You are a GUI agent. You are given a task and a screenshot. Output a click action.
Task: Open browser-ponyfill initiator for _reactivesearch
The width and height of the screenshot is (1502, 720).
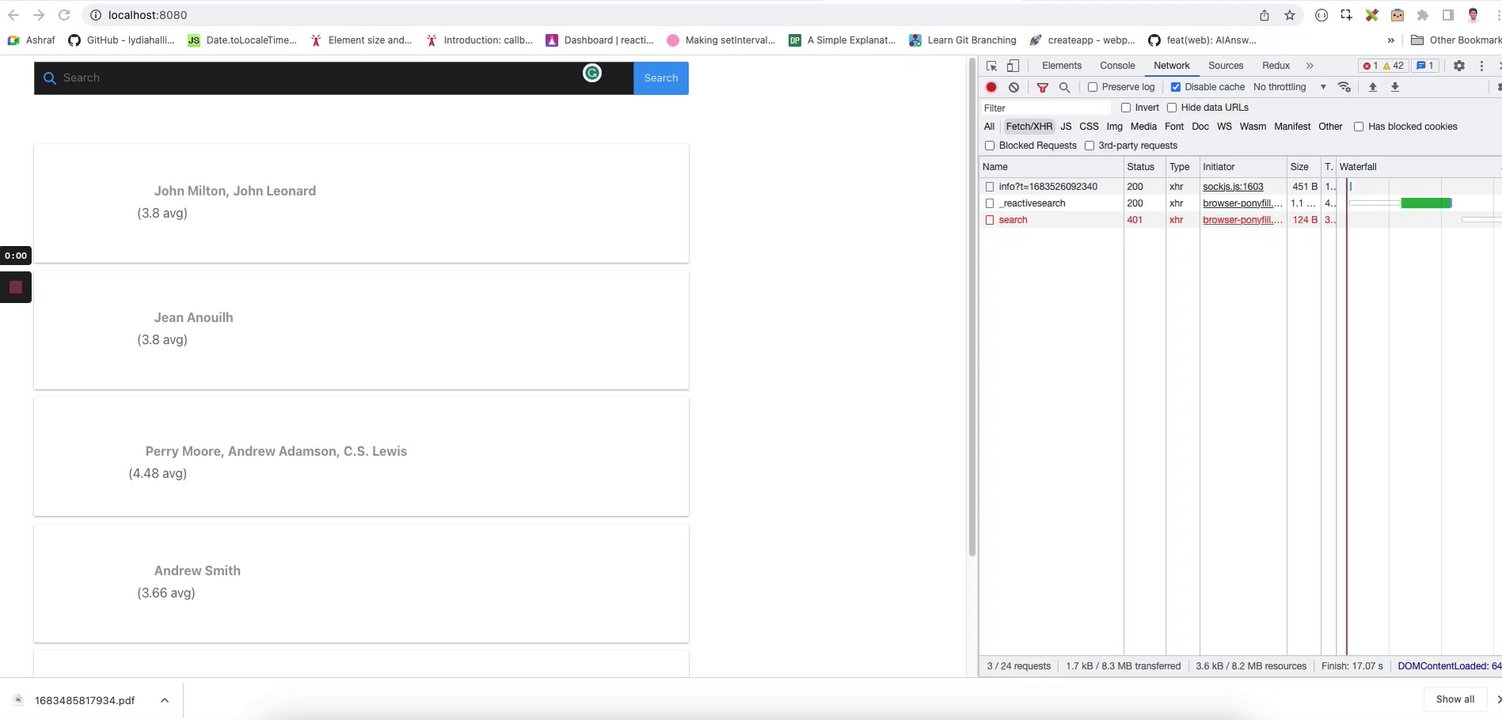point(1242,203)
